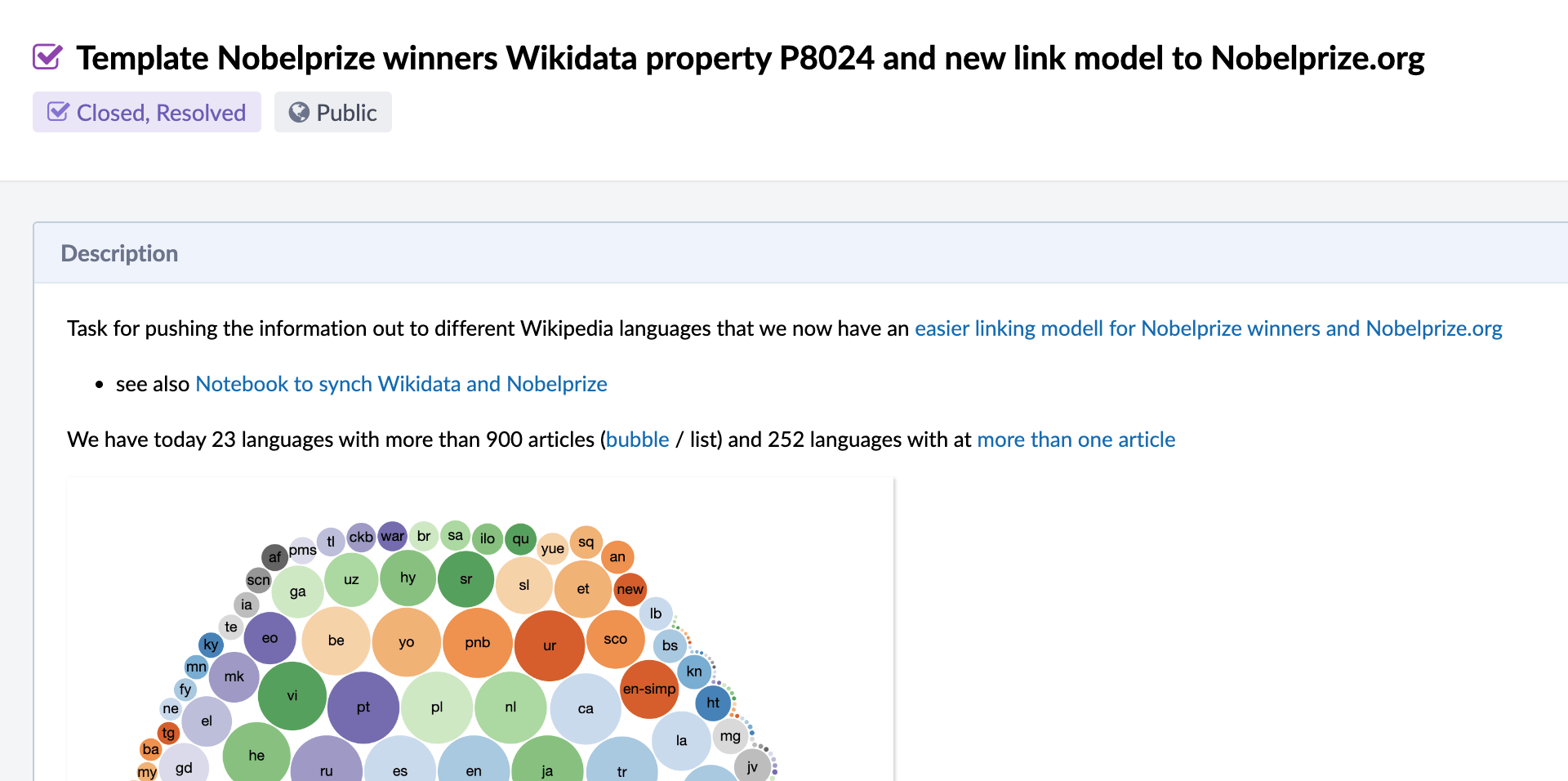Open the Notebook to synch Wikidata and Nobelprize link
Screen dimensions: 1568x781
click(x=401, y=384)
